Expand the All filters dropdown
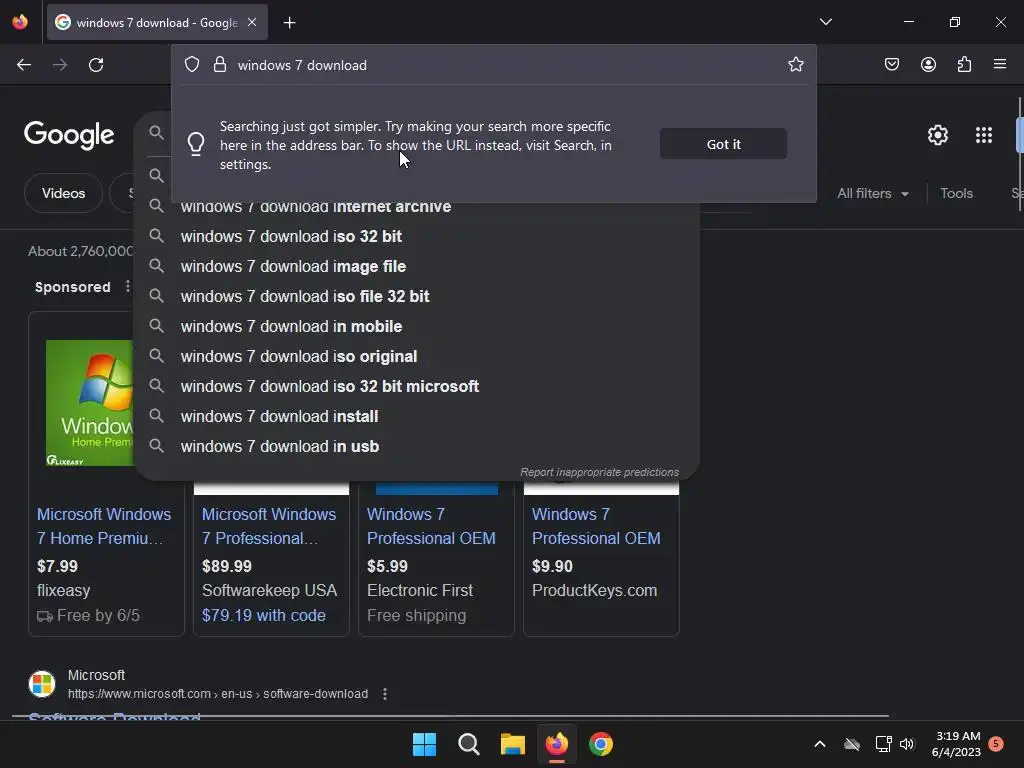The height and width of the screenshot is (768, 1024). pos(872,193)
